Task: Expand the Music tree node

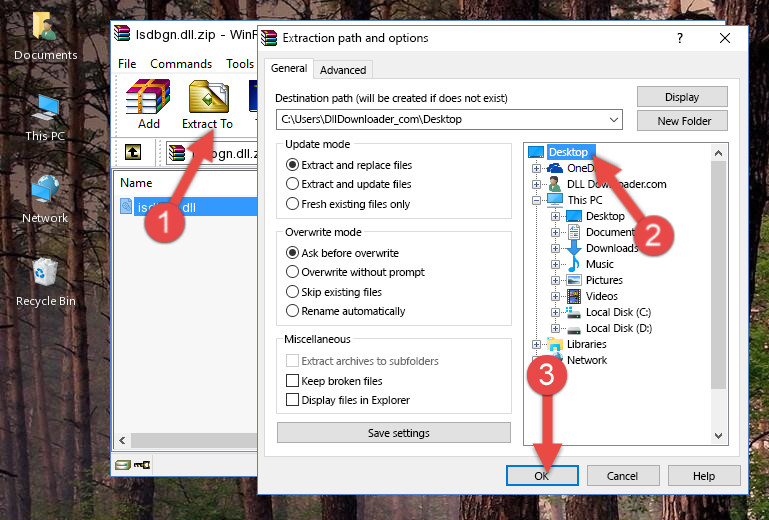Action: pos(555,264)
